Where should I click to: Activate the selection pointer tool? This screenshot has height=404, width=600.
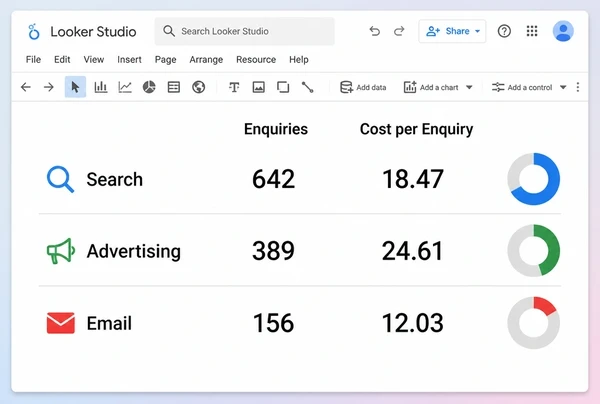(x=75, y=87)
